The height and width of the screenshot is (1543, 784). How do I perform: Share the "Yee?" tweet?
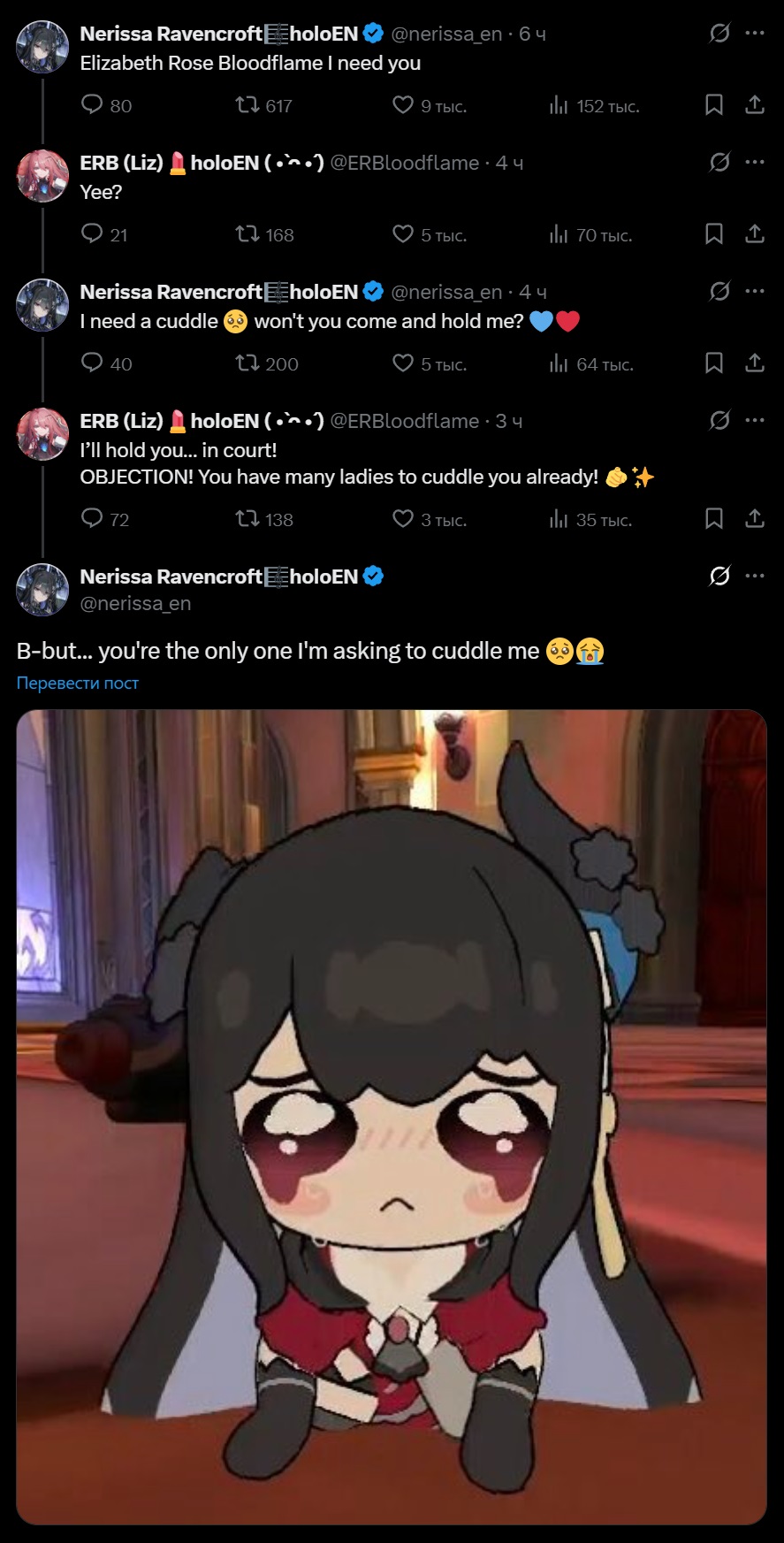(755, 234)
